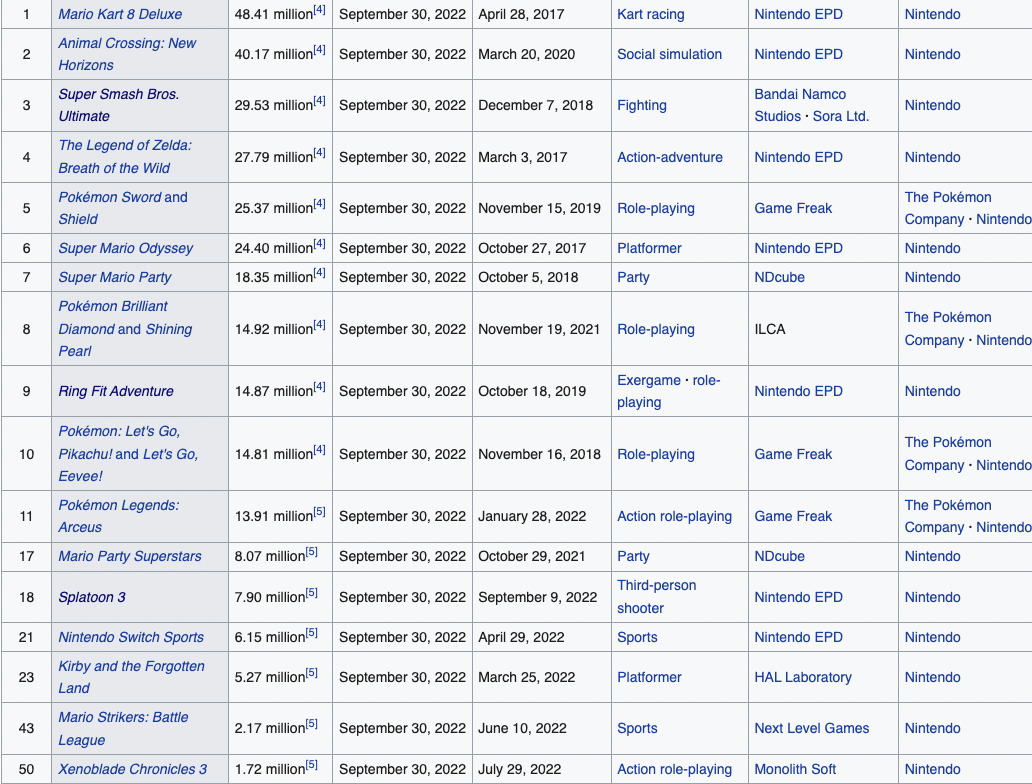Open Role-playing genre in Brilliant Diamond row
Screen dimensions: 1032x784
[x=656, y=329]
